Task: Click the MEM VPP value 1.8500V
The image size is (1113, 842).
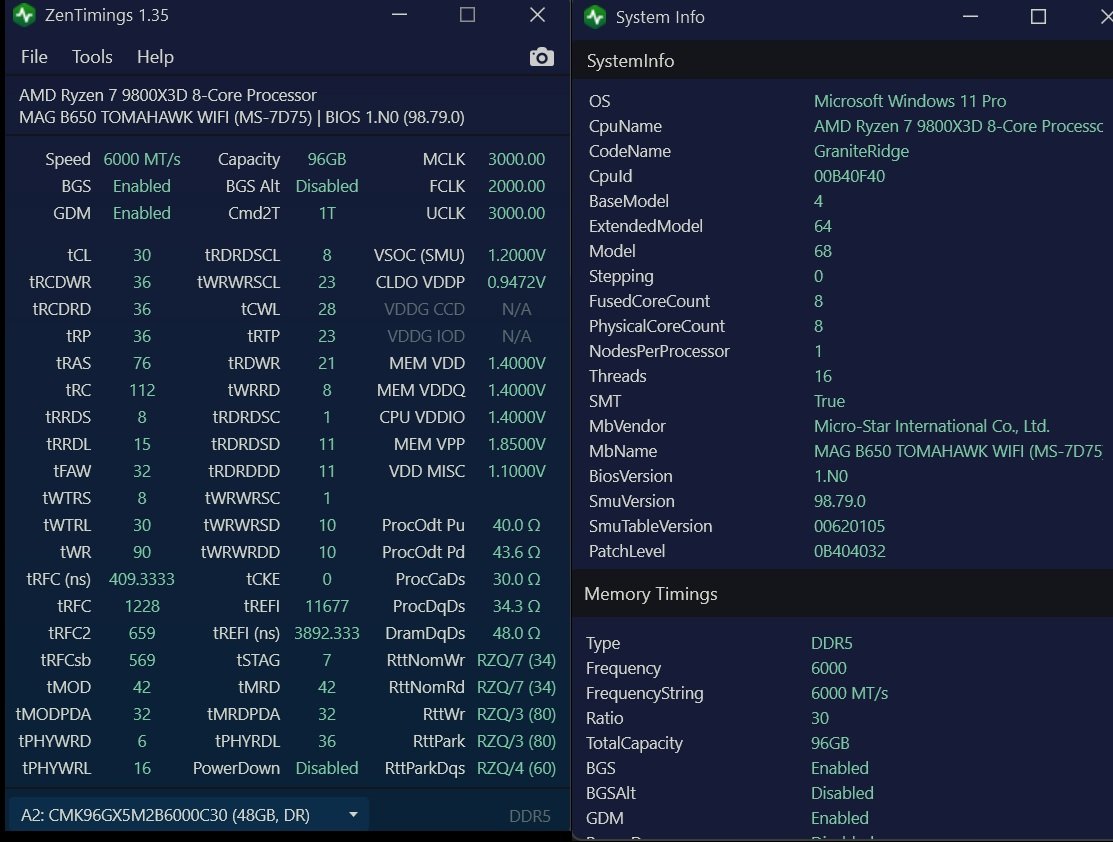Action: (x=516, y=444)
